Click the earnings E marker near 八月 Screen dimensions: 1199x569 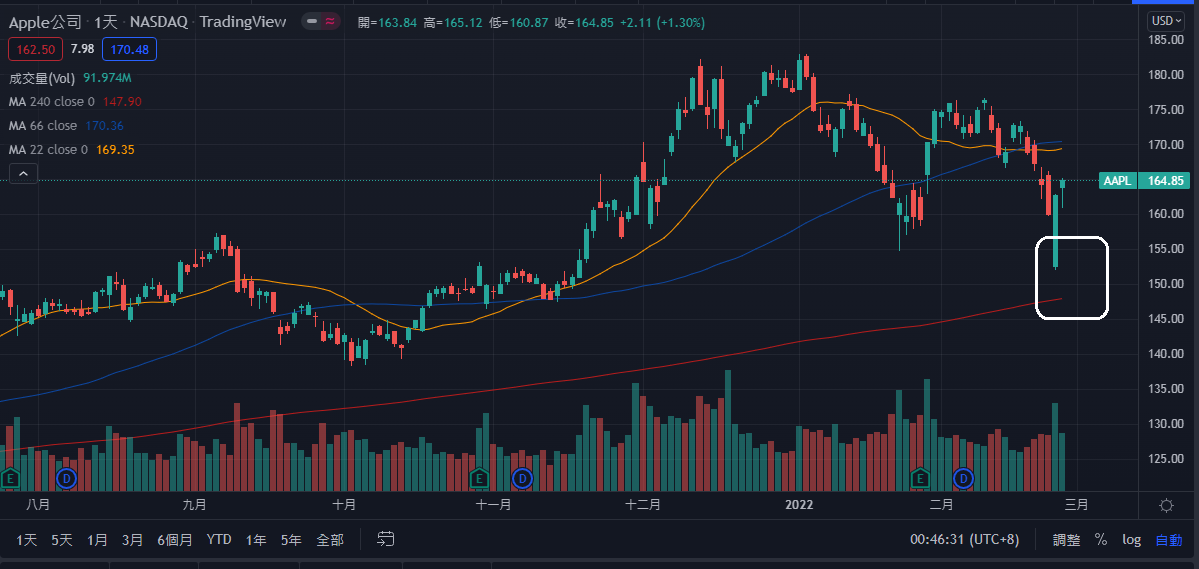click(x=10, y=479)
